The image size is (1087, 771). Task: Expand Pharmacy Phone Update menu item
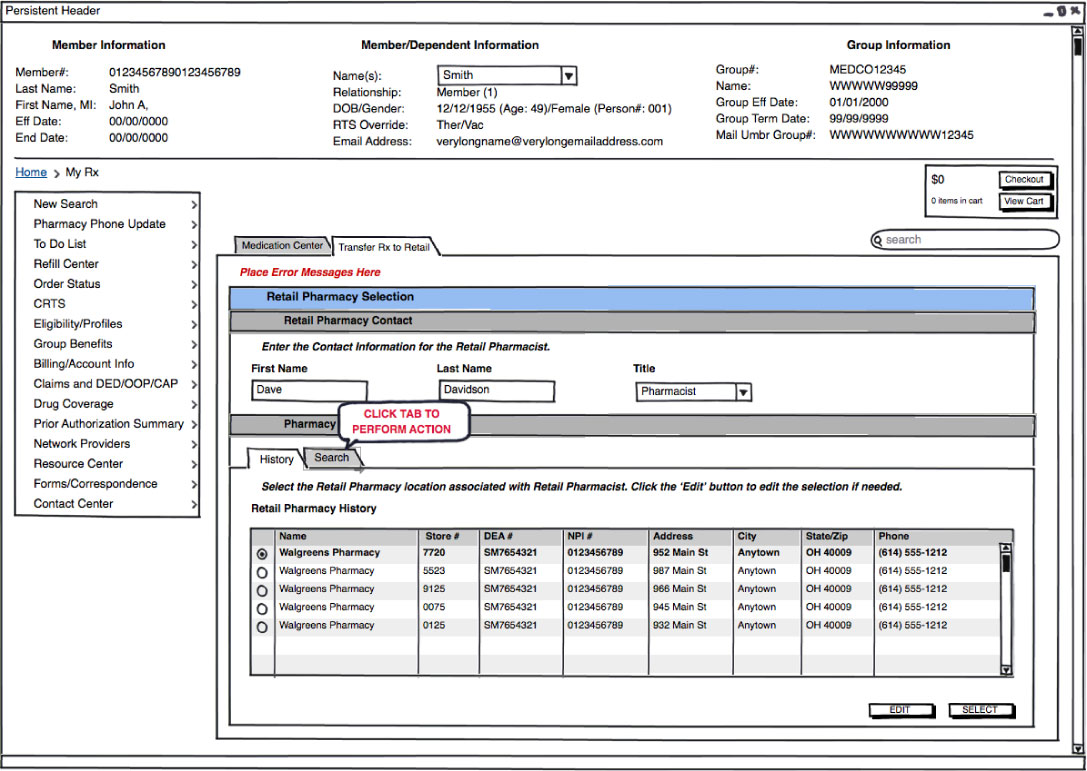(x=107, y=224)
